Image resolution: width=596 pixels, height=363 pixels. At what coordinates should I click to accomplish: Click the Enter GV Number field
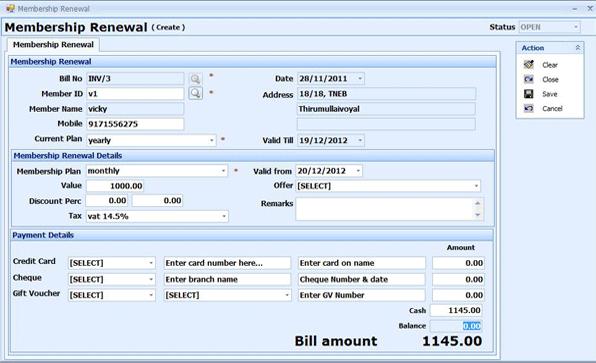click(x=361, y=295)
